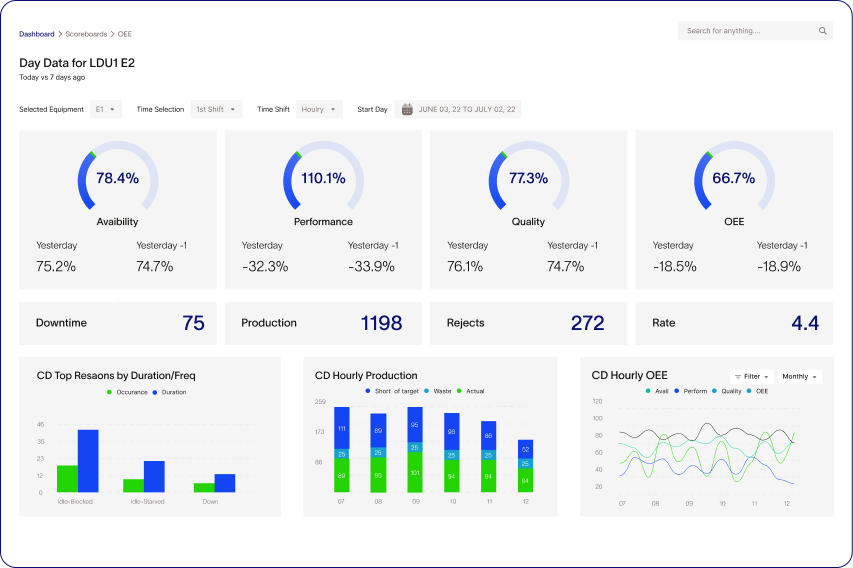Select the Rate 4.4 card
The image size is (853, 568).
click(x=734, y=323)
